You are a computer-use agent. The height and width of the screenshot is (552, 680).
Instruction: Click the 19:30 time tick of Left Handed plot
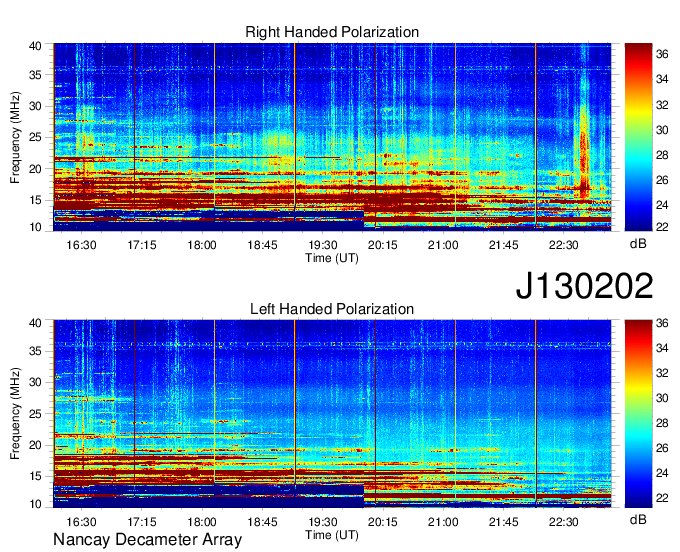pyautogui.click(x=323, y=522)
